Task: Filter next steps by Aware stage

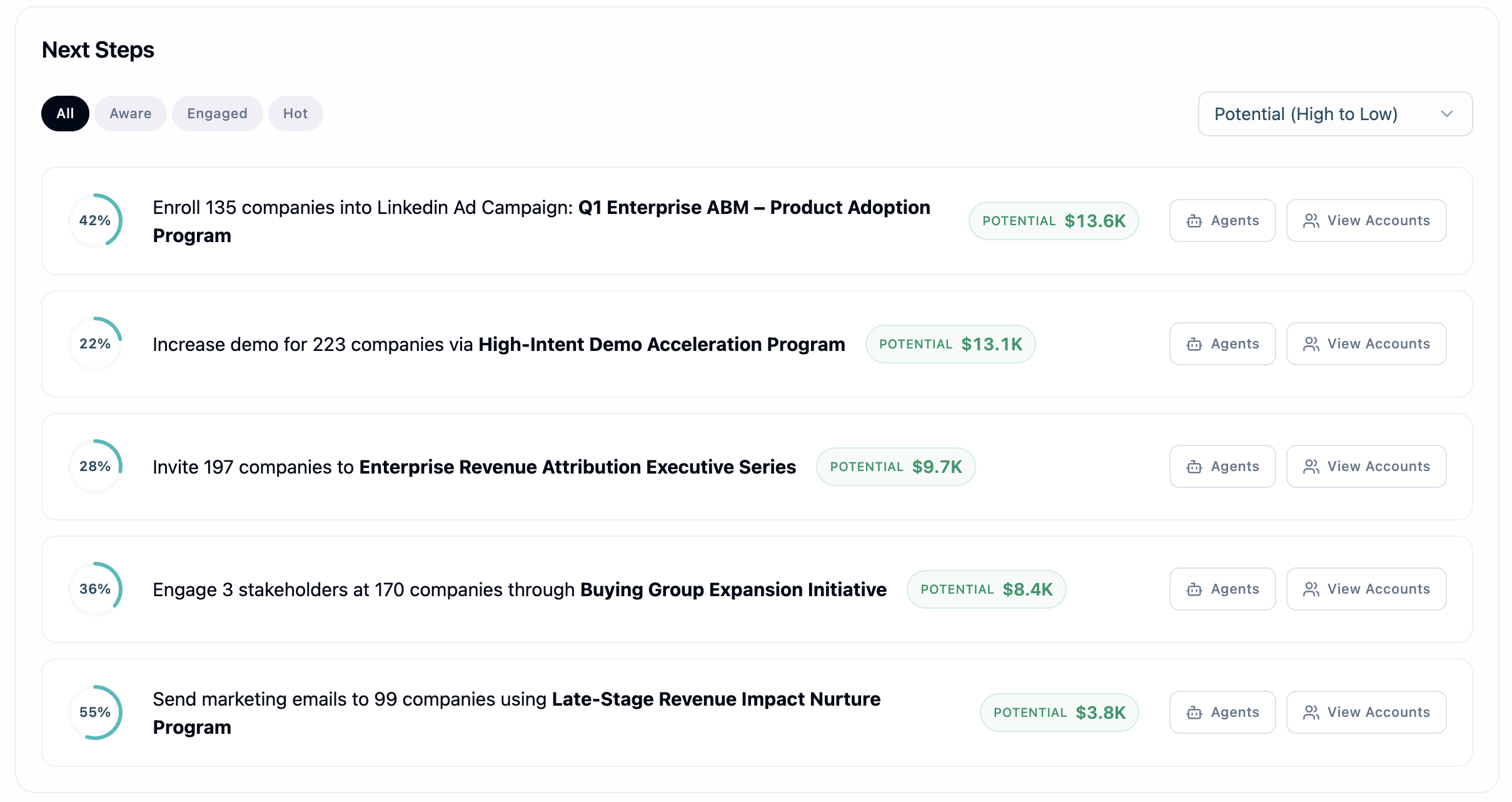Action: pyautogui.click(x=130, y=113)
